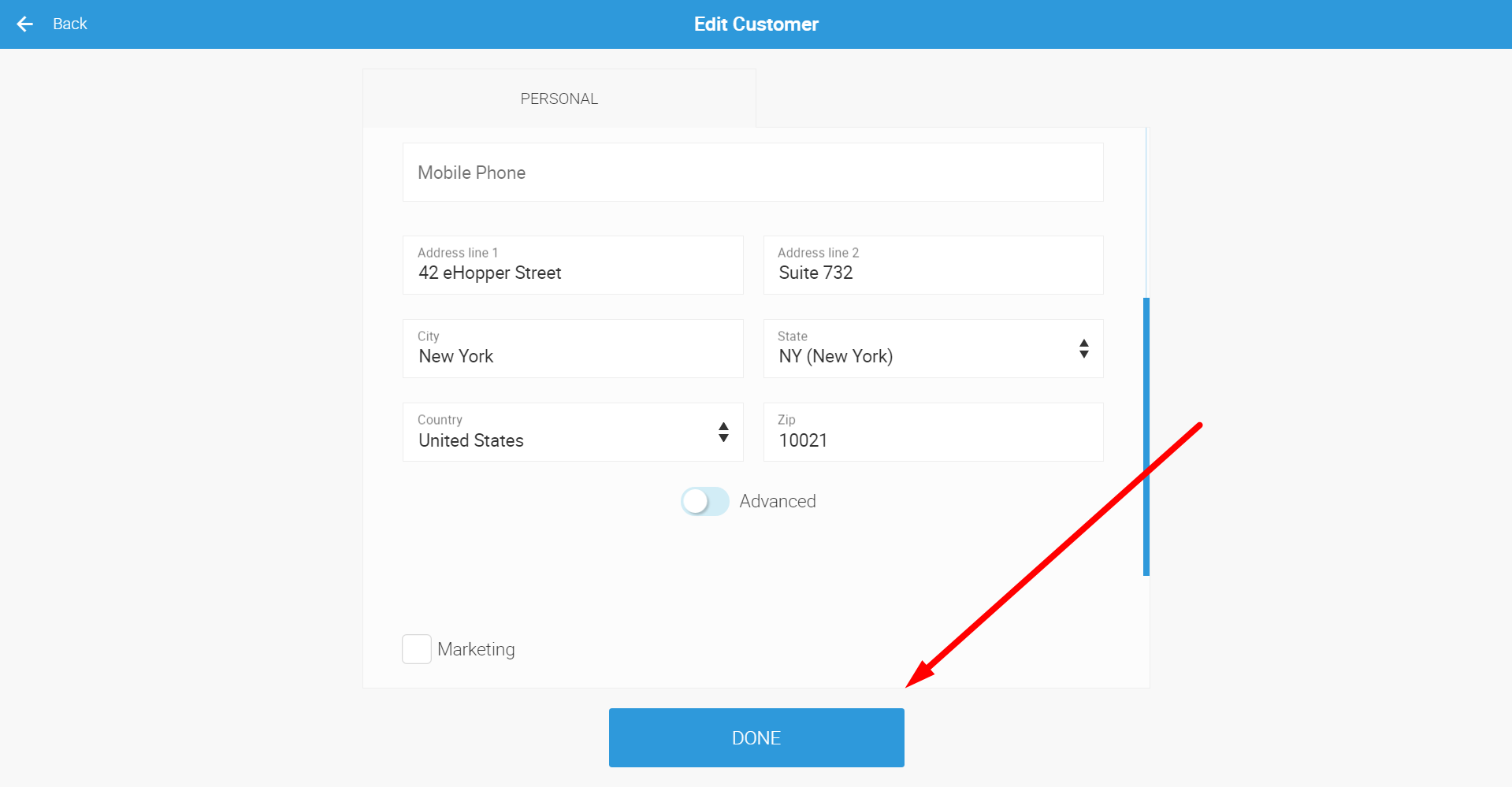Edit Address line 1 field

(x=573, y=265)
